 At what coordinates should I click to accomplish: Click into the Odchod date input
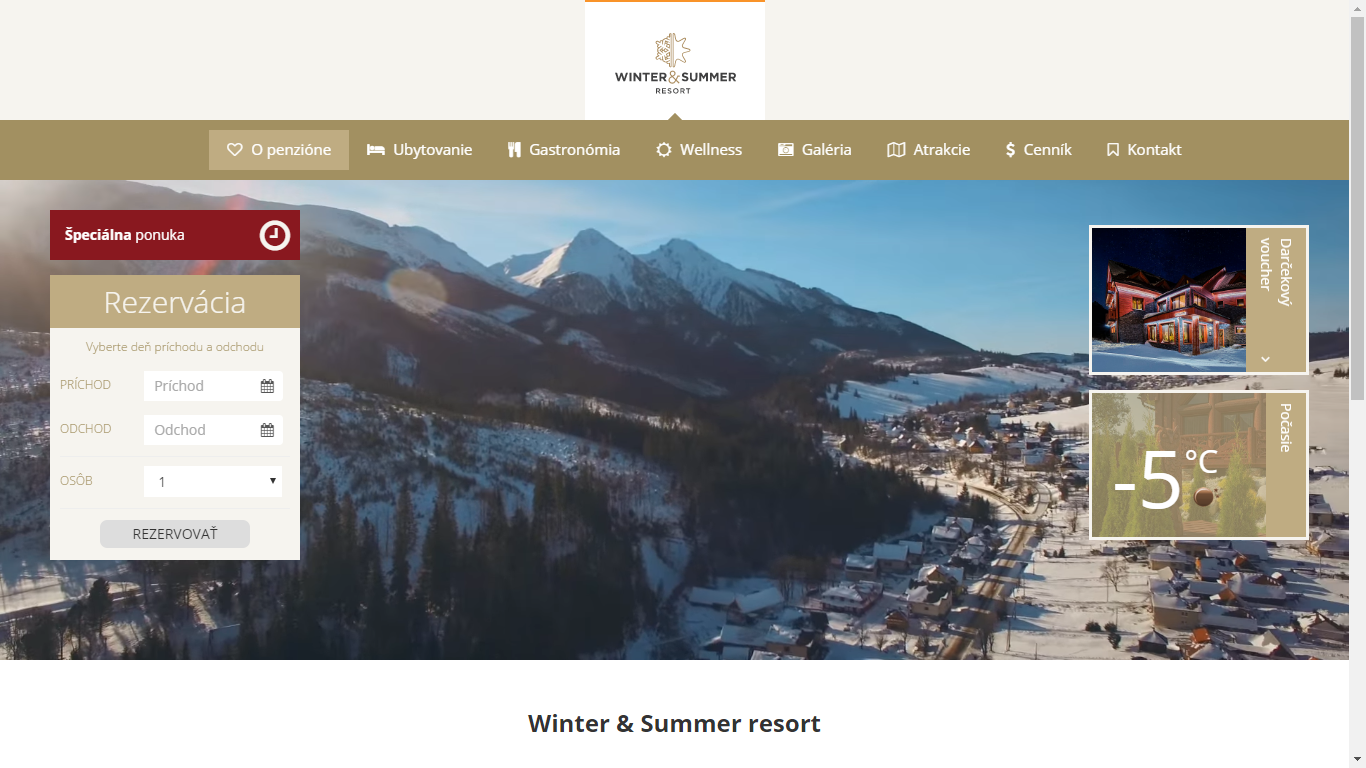pos(213,430)
